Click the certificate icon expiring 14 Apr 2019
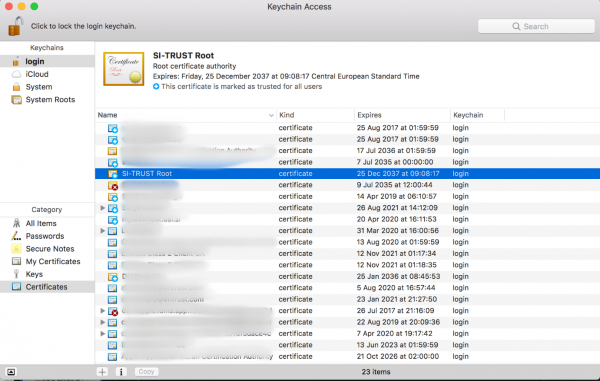600x381 pixels. [112, 197]
